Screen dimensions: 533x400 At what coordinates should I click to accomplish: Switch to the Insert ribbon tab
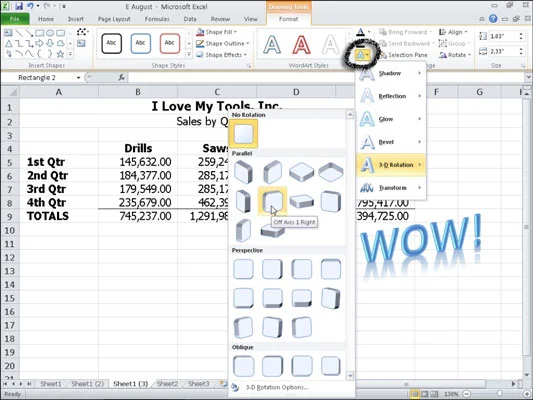pyautogui.click(x=75, y=19)
